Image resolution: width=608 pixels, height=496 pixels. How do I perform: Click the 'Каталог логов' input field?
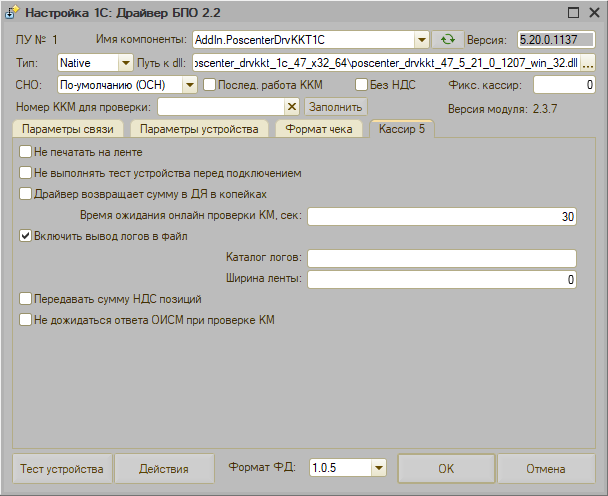click(441, 258)
